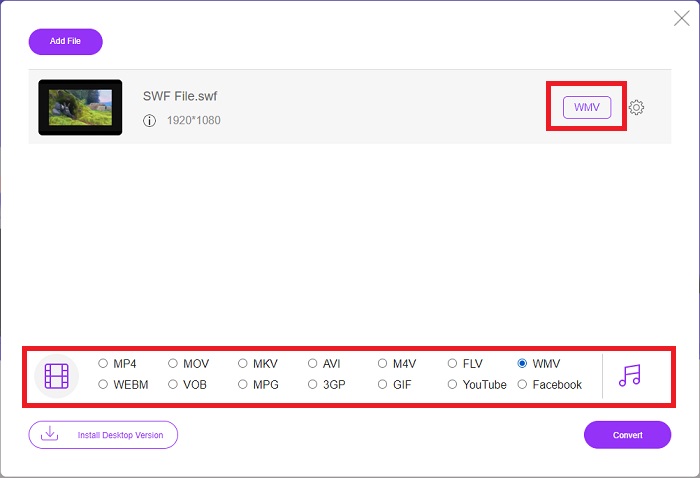Choose GIF as output format
The height and width of the screenshot is (478, 700).
point(382,384)
